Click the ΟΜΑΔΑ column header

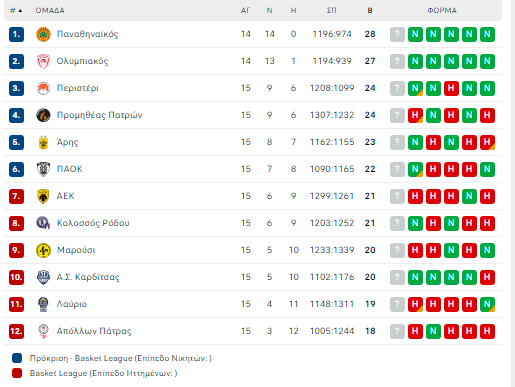coord(50,11)
